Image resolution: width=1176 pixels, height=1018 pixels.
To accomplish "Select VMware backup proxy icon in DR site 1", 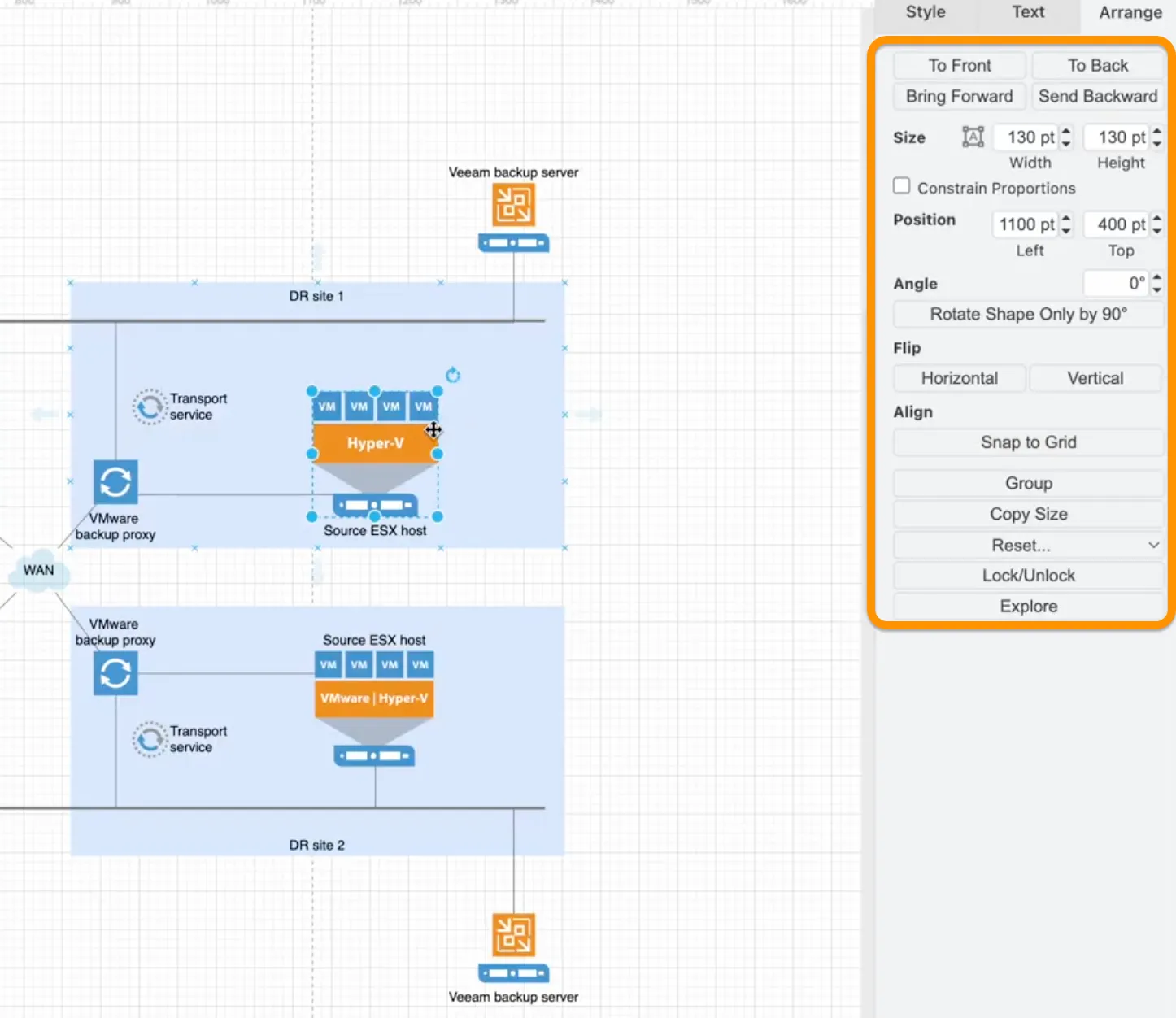I will coord(115,482).
